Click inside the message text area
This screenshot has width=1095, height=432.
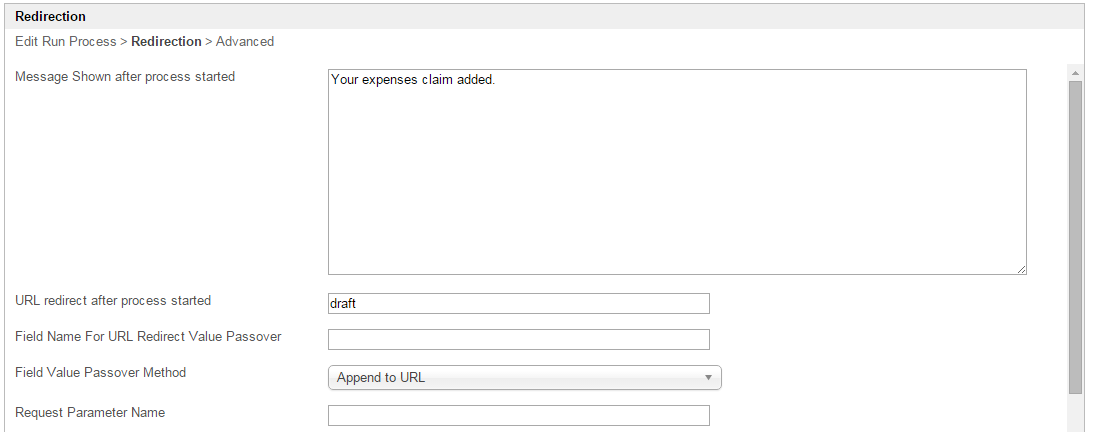[676, 180]
